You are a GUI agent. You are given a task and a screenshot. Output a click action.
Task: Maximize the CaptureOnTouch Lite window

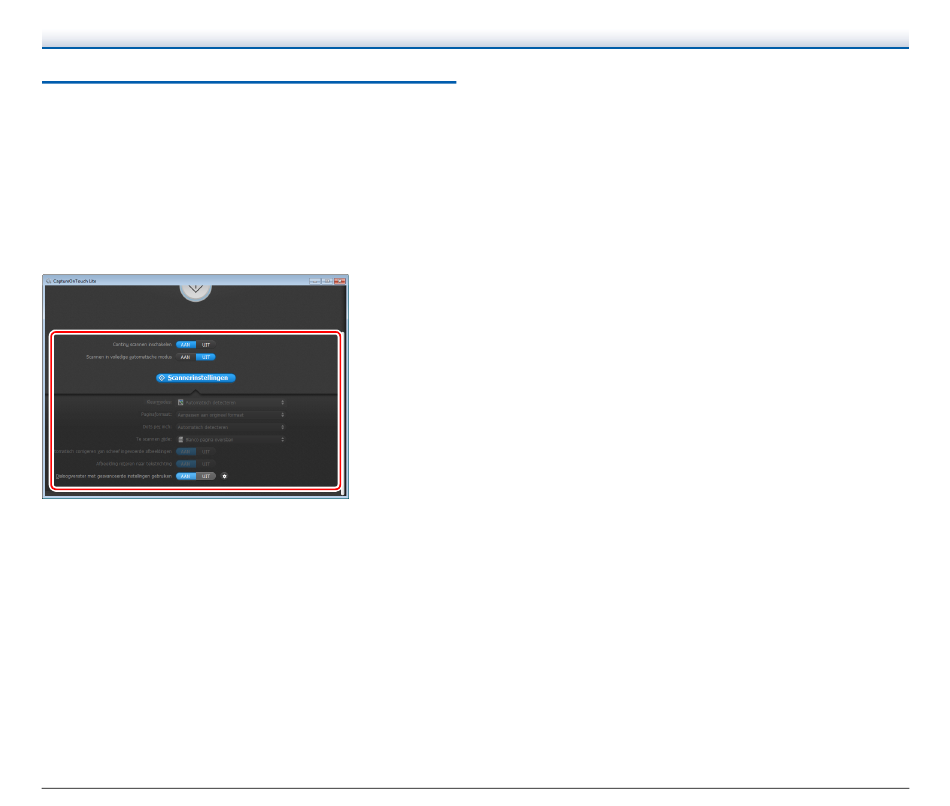click(327, 281)
